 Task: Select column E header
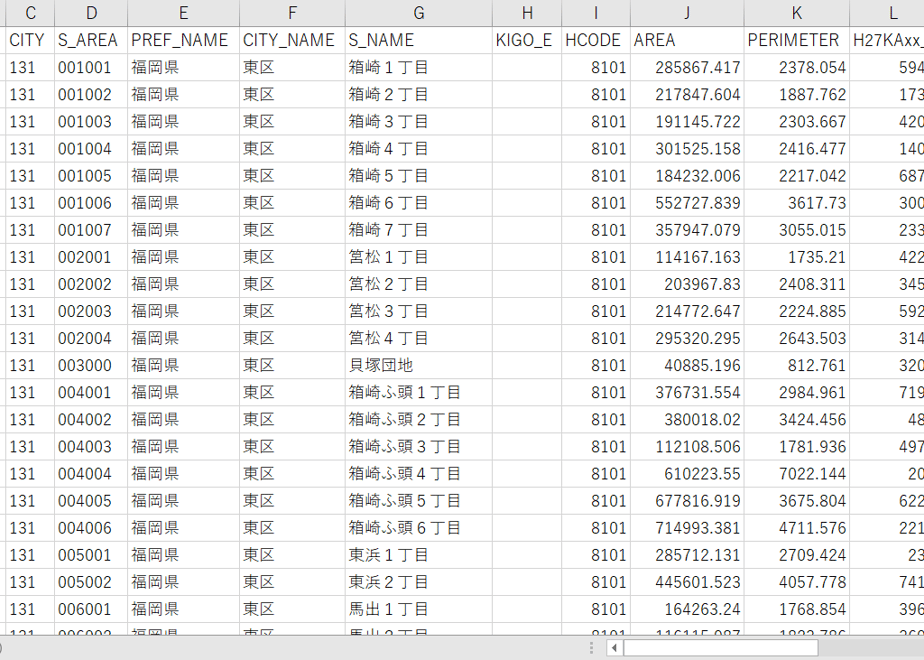click(x=183, y=13)
